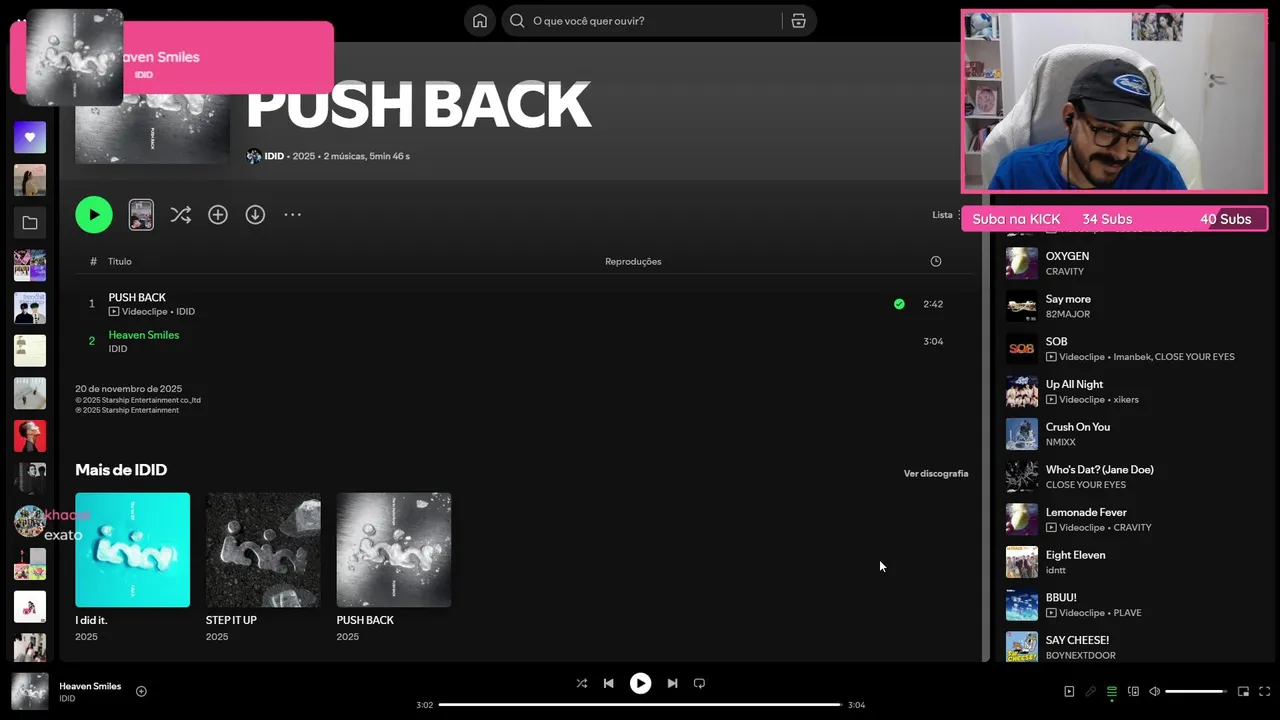The height and width of the screenshot is (720, 1280).
Task: Open more options (three dots) for the album
Action: 292,214
